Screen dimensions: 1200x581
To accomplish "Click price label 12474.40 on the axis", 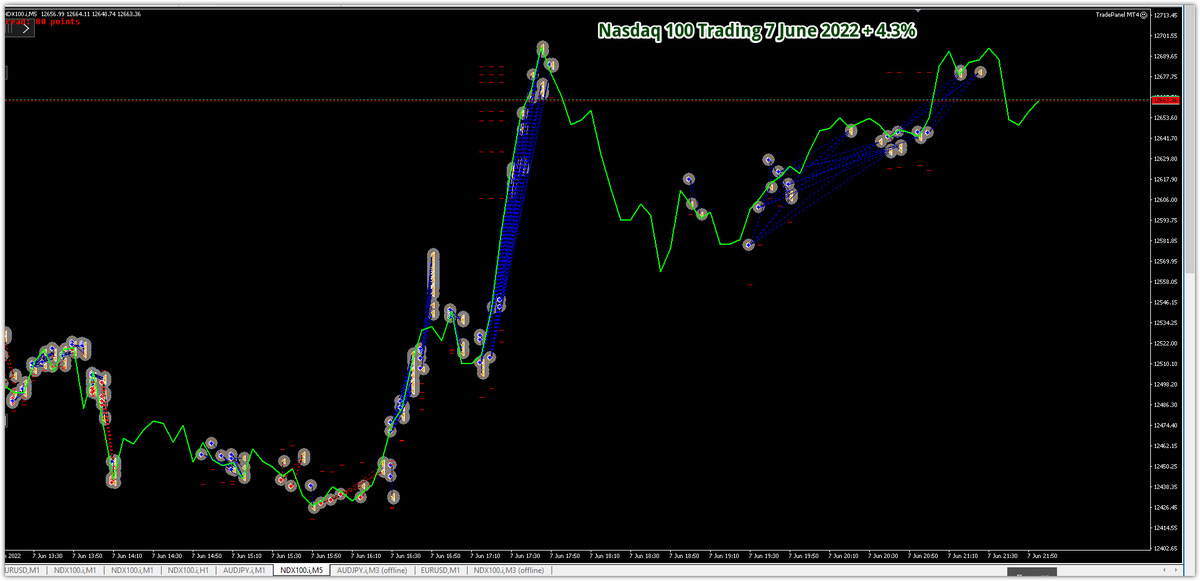I will tap(1164, 425).
